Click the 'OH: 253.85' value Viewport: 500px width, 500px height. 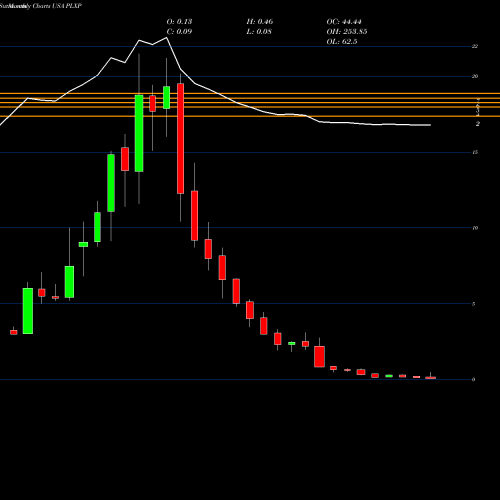click(347, 32)
